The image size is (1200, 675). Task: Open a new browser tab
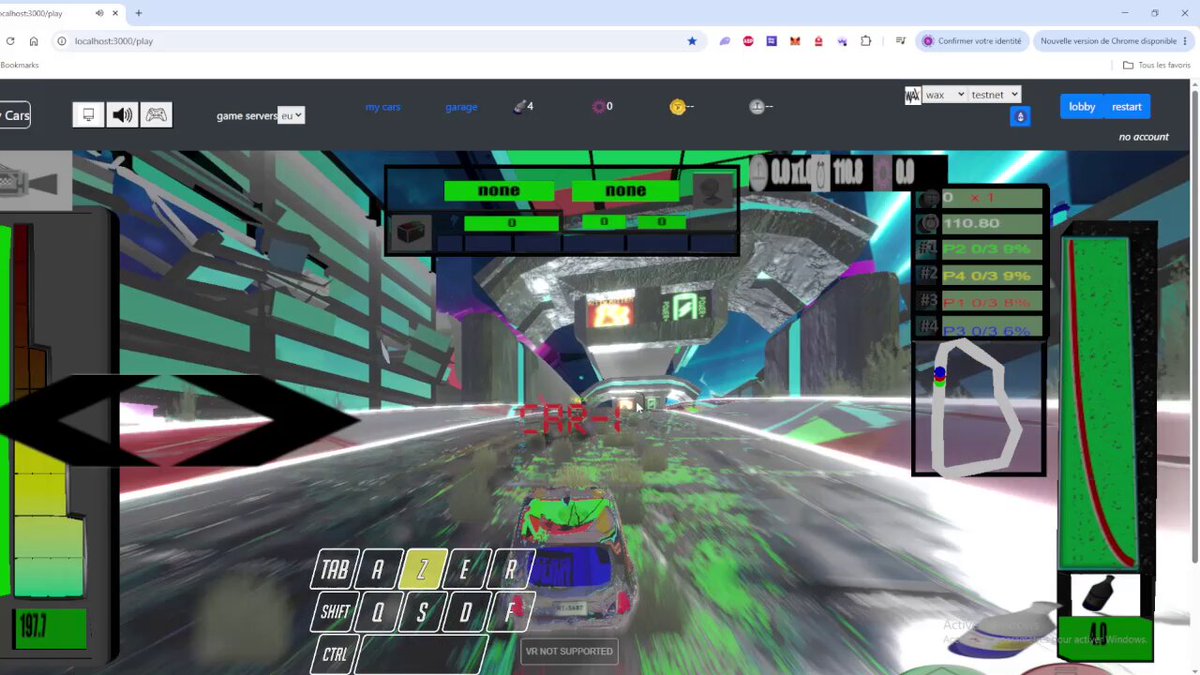[138, 13]
